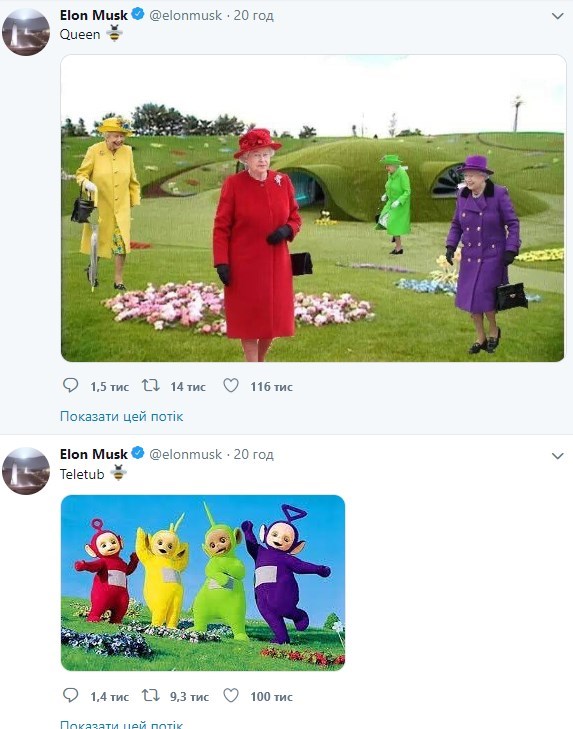Open the 'Показати цей потік' link under the Queen tweet
573x729 pixels.
(x=121, y=416)
